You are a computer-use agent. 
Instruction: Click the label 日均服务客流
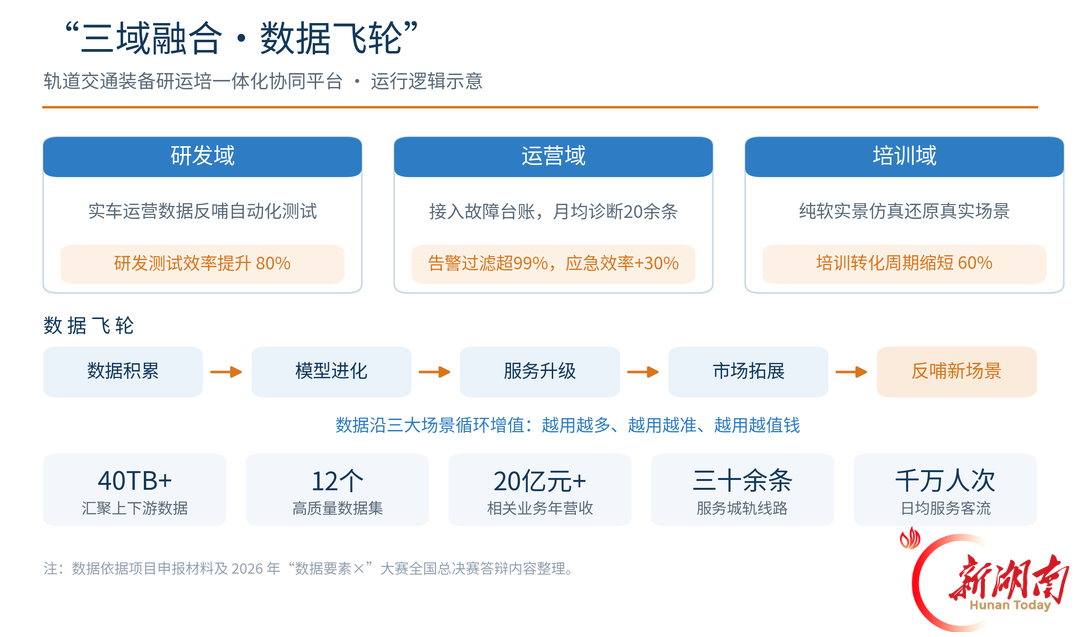tap(945, 509)
